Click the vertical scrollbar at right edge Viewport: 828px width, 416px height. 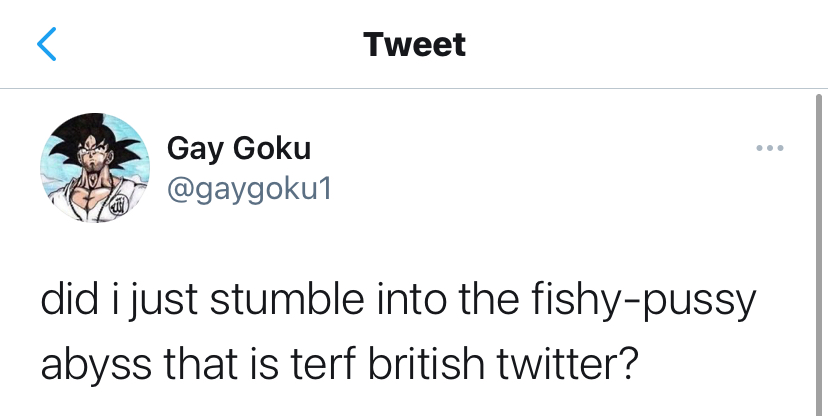tap(819, 250)
